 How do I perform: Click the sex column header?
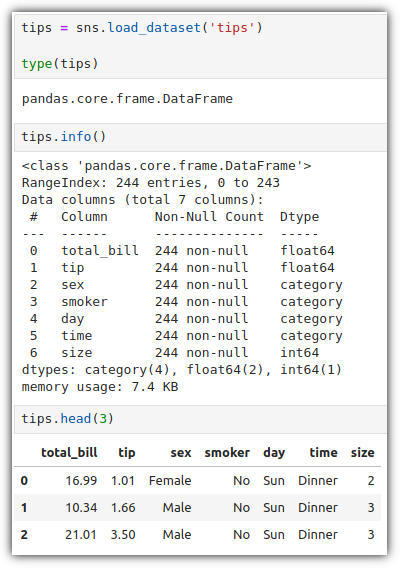(181, 453)
